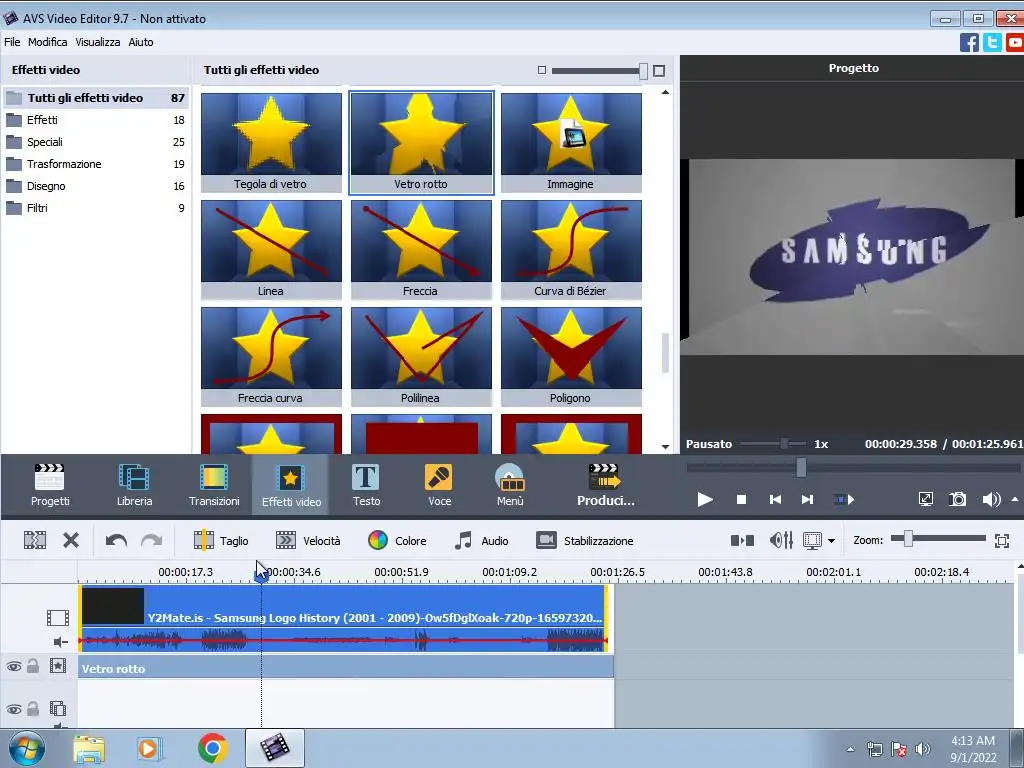The image size is (1024, 768).
Task: Open the Transizioni panel
Action: tap(214, 485)
